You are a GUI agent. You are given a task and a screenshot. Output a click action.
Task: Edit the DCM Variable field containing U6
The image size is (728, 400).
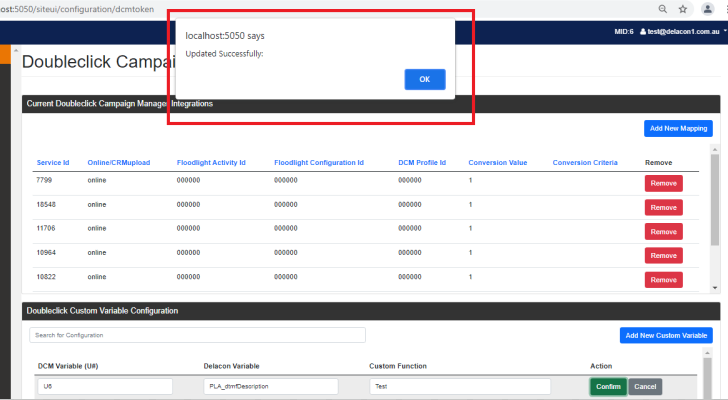tap(105, 387)
